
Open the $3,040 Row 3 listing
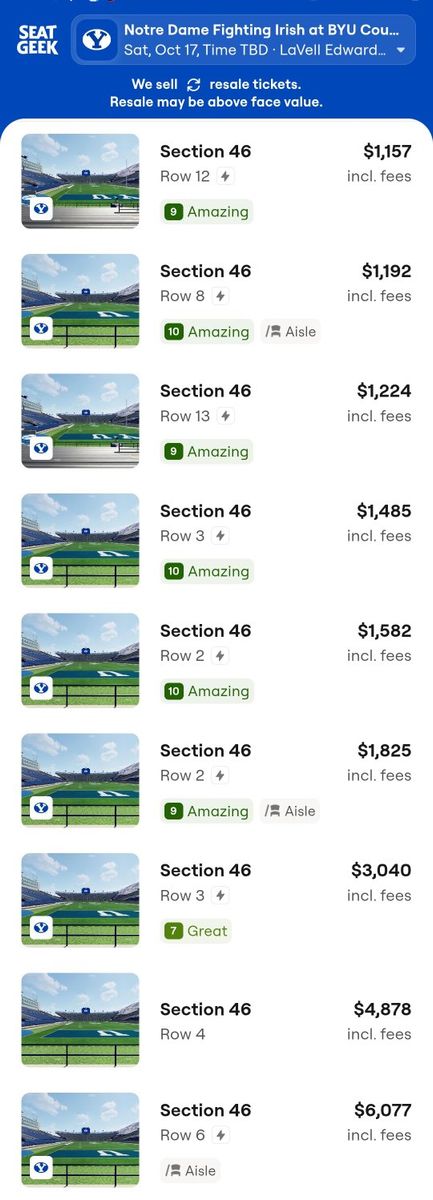(216, 901)
